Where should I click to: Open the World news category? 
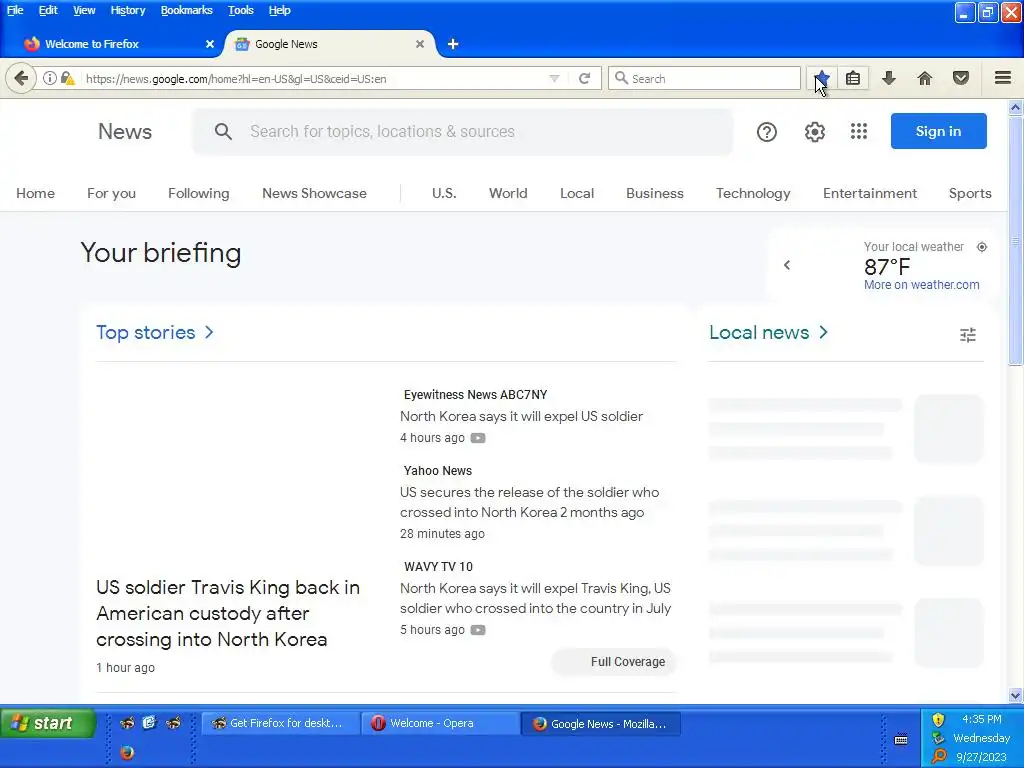508,193
